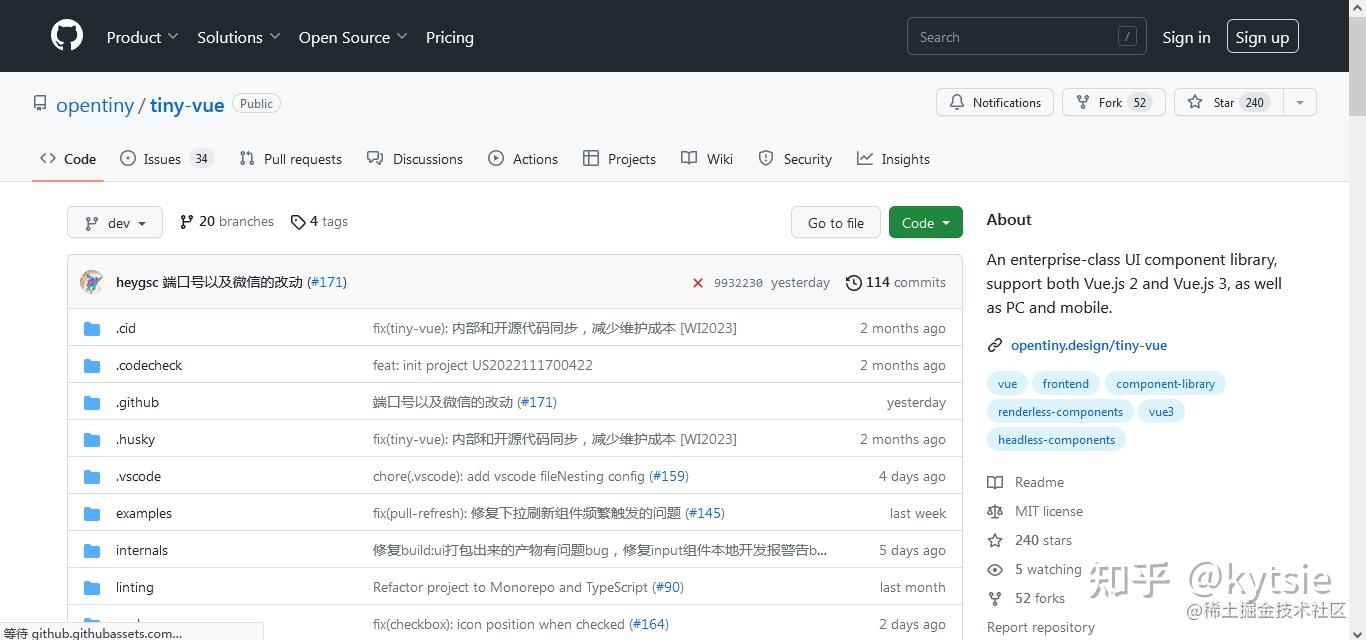Image resolution: width=1366 pixels, height=640 pixels.
Task: Open the dev branch dropdown
Action: 114,222
